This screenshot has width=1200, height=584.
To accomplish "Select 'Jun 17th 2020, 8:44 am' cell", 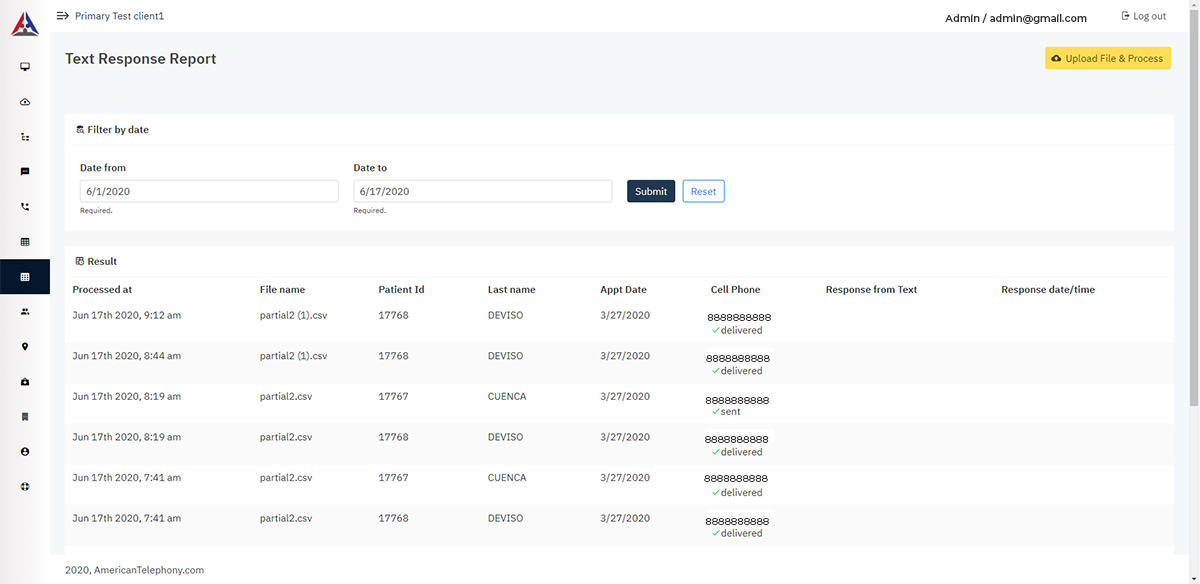I will (x=126, y=356).
